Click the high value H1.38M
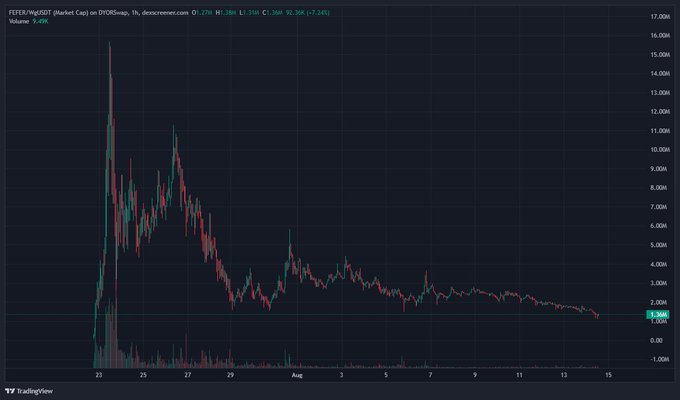Viewport: 680px width, 400px height. (x=226, y=13)
